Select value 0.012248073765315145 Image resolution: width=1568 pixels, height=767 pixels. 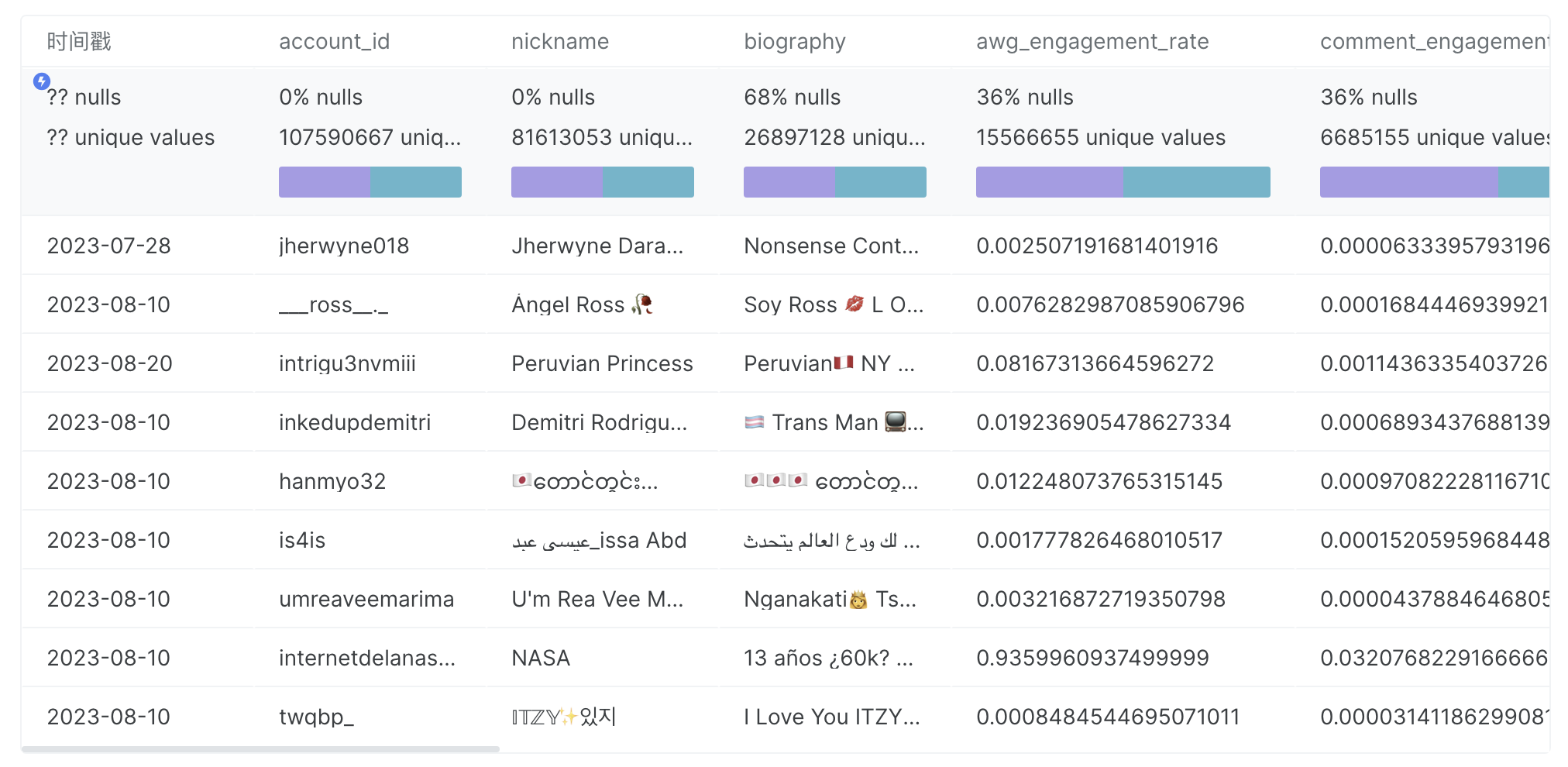pos(1099,481)
